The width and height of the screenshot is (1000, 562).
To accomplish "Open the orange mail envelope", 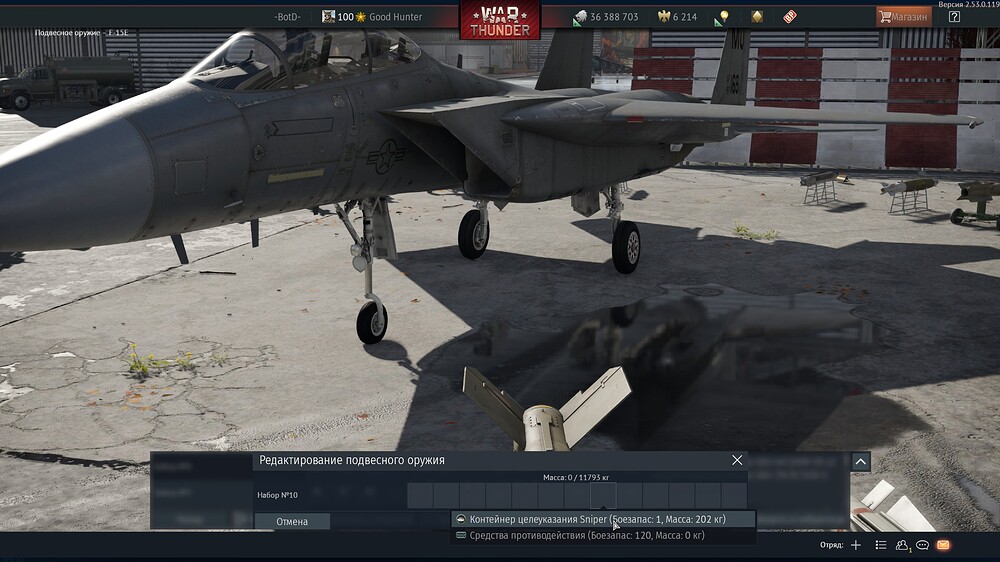I will click(x=943, y=545).
